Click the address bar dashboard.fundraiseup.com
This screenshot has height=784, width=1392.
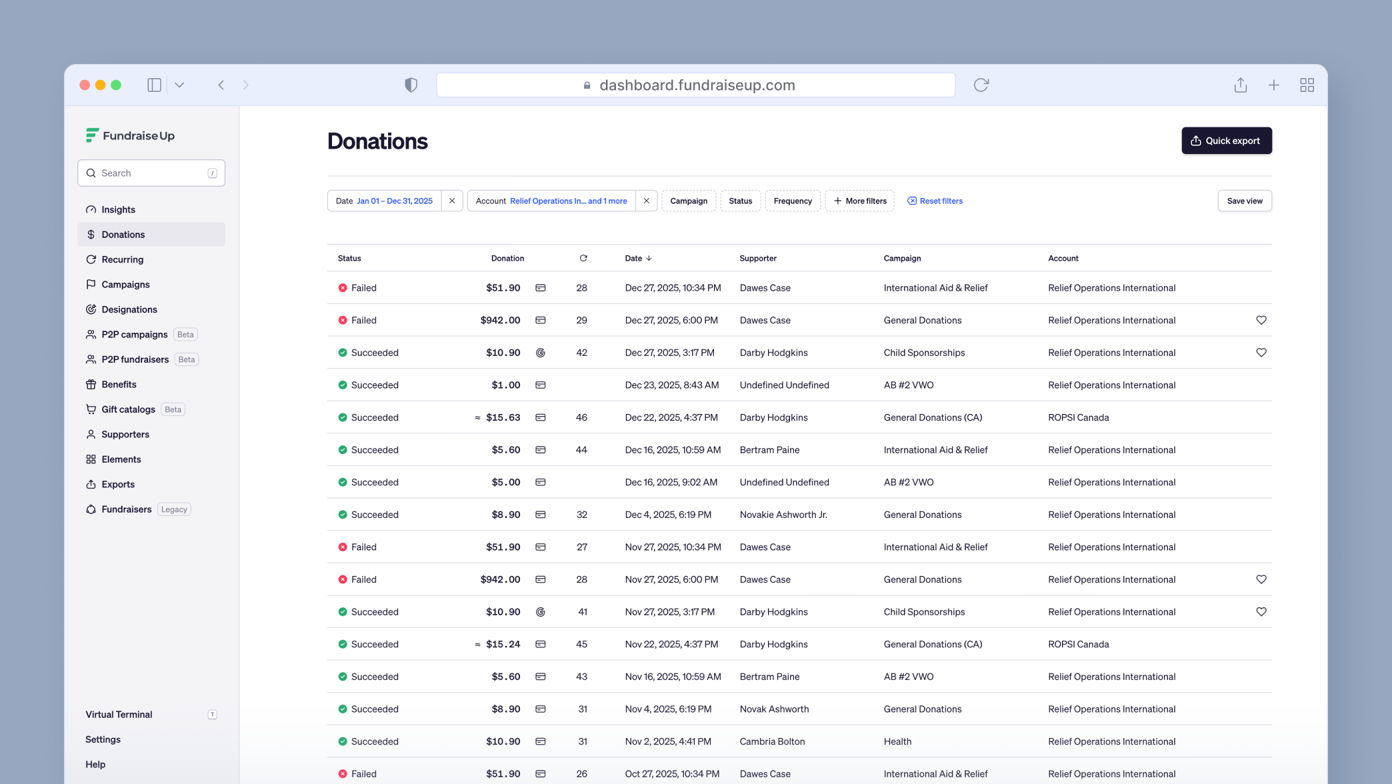[696, 85]
